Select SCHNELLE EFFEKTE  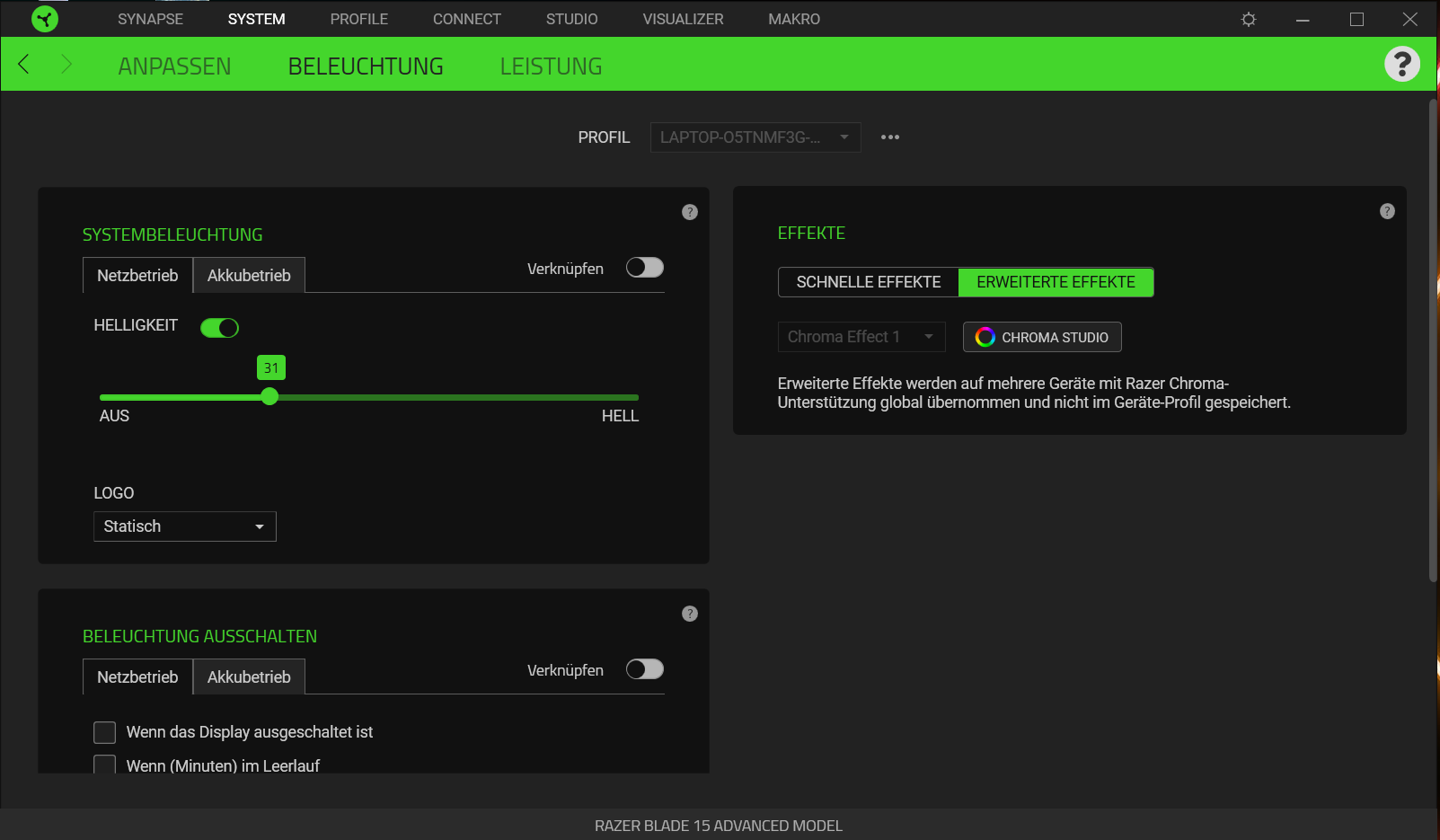(x=869, y=282)
